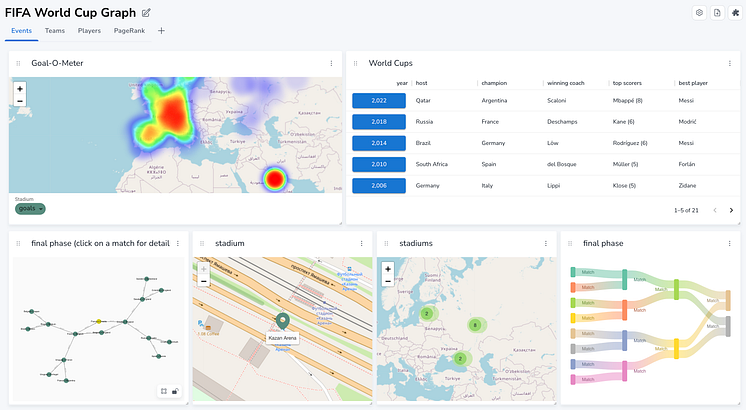Open extensions puzzle icon
The image size is (746, 410).
(x=735, y=13)
